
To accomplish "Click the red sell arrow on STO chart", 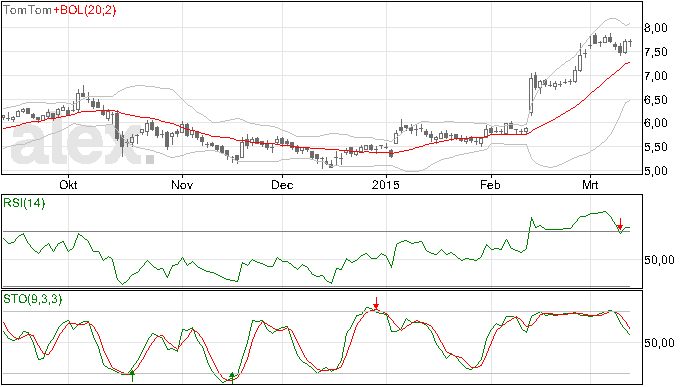I will point(376,303).
